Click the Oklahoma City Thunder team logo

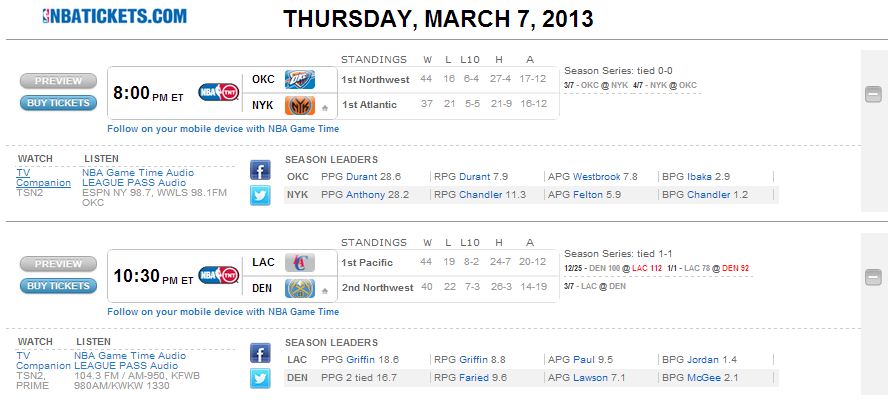[x=300, y=80]
